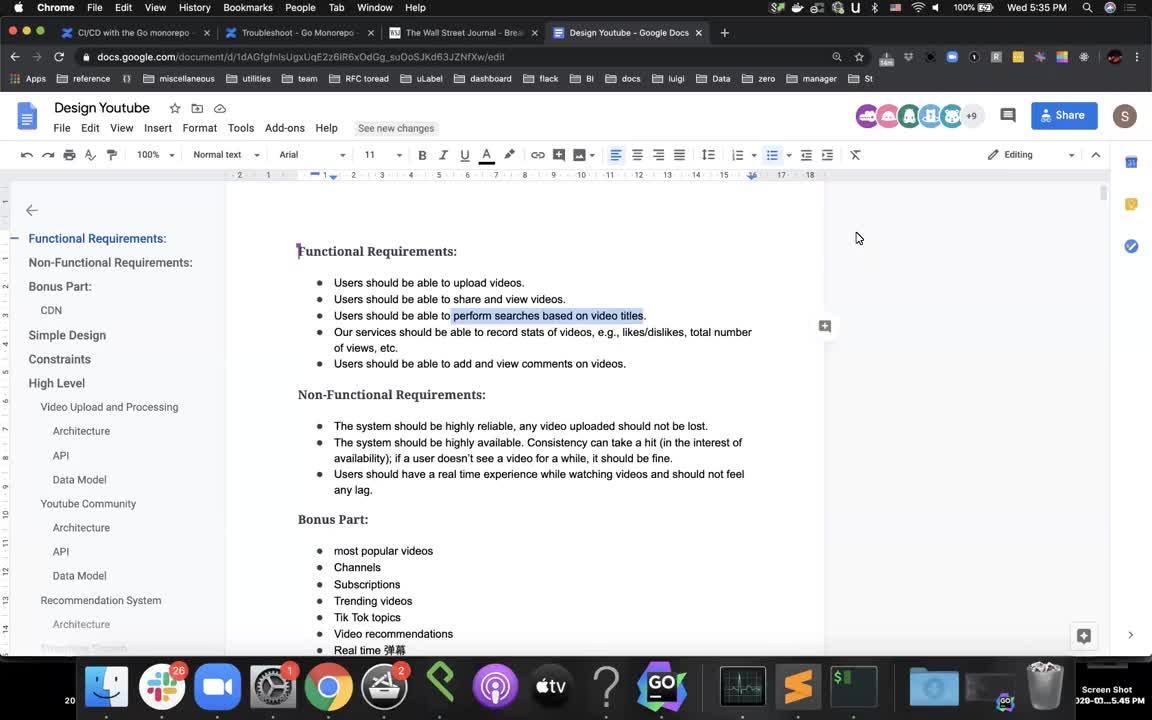Click the Redo icon in the toolbar
The image size is (1152, 720).
[x=48, y=155]
